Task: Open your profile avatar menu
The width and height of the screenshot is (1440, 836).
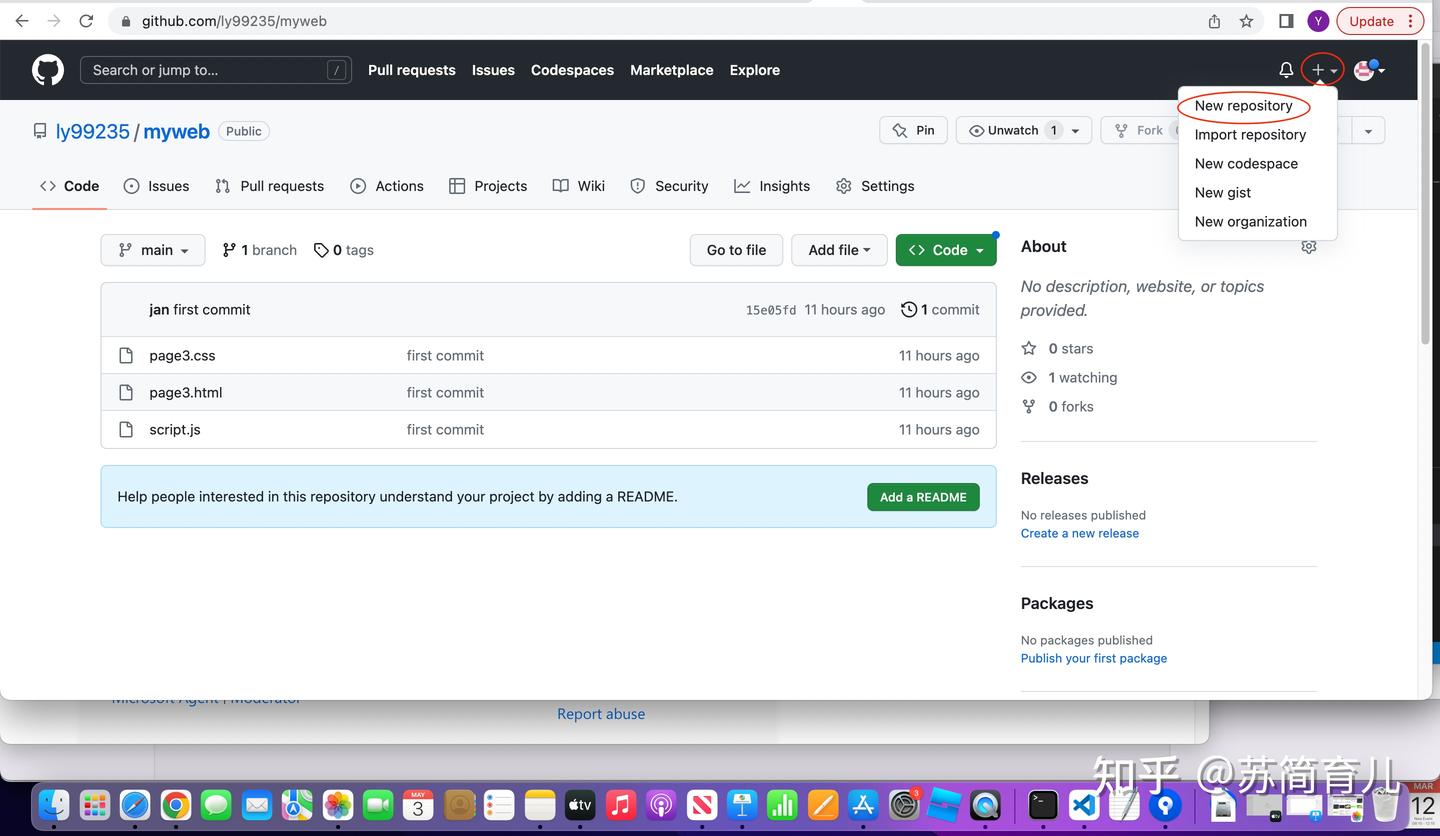Action: (x=1366, y=69)
